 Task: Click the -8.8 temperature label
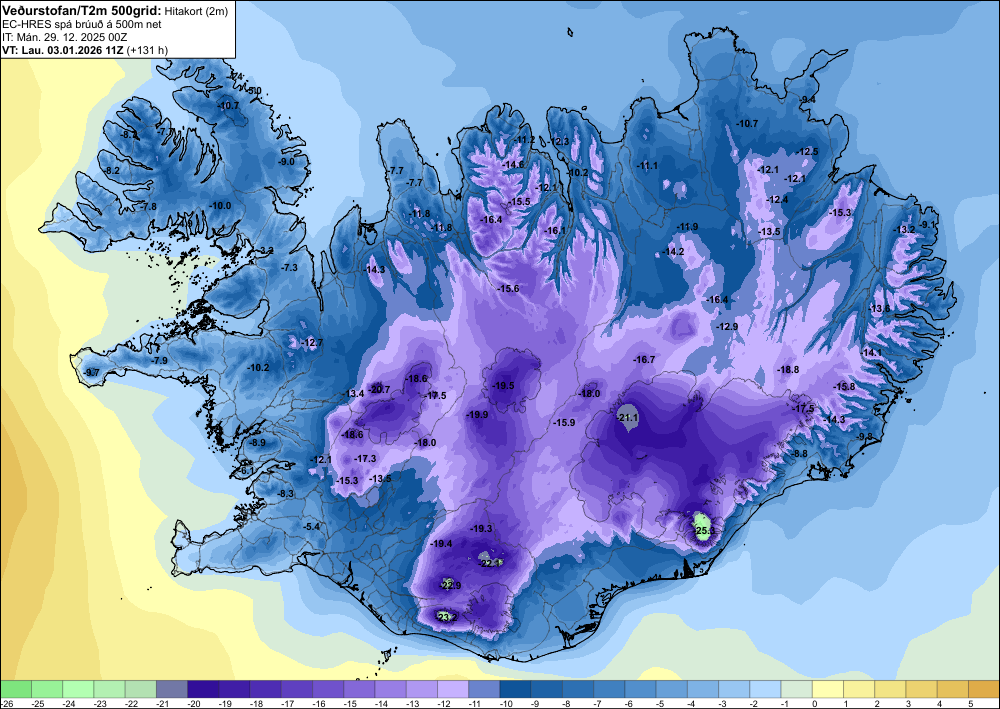(x=800, y=453)
